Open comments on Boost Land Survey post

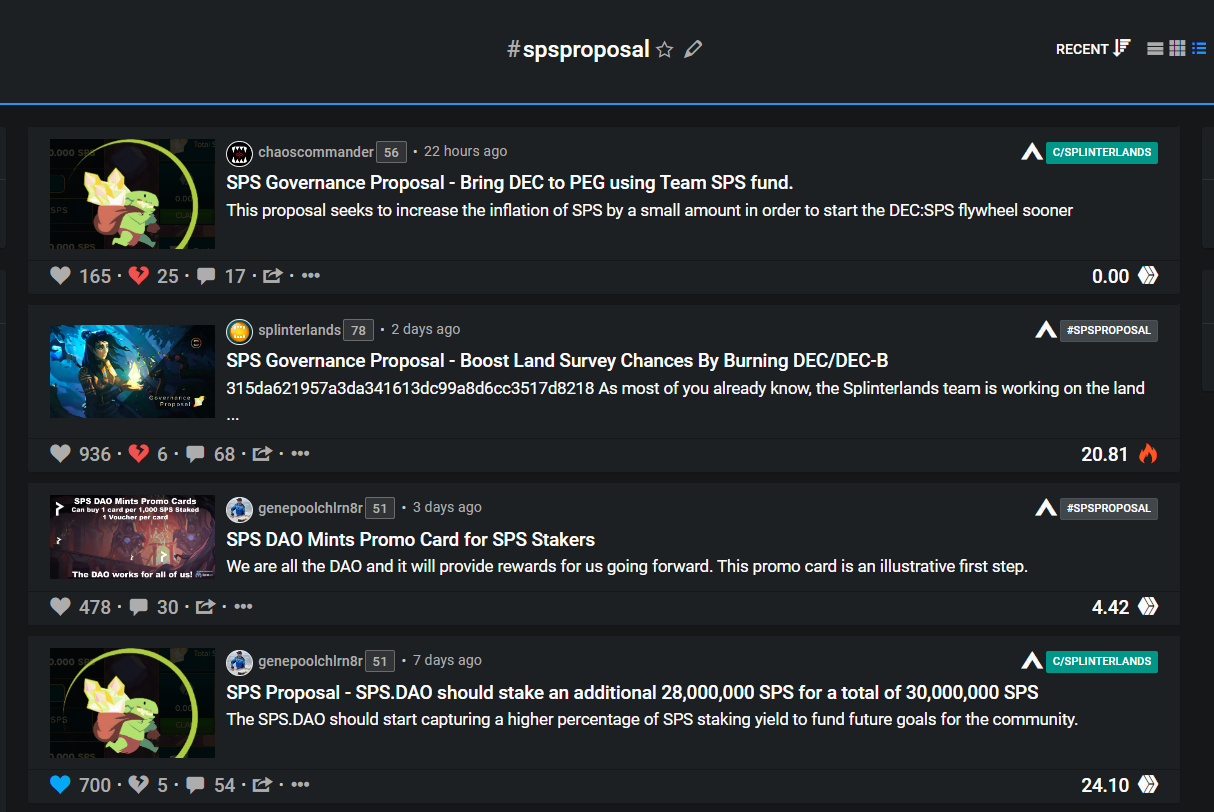point(197,454)
